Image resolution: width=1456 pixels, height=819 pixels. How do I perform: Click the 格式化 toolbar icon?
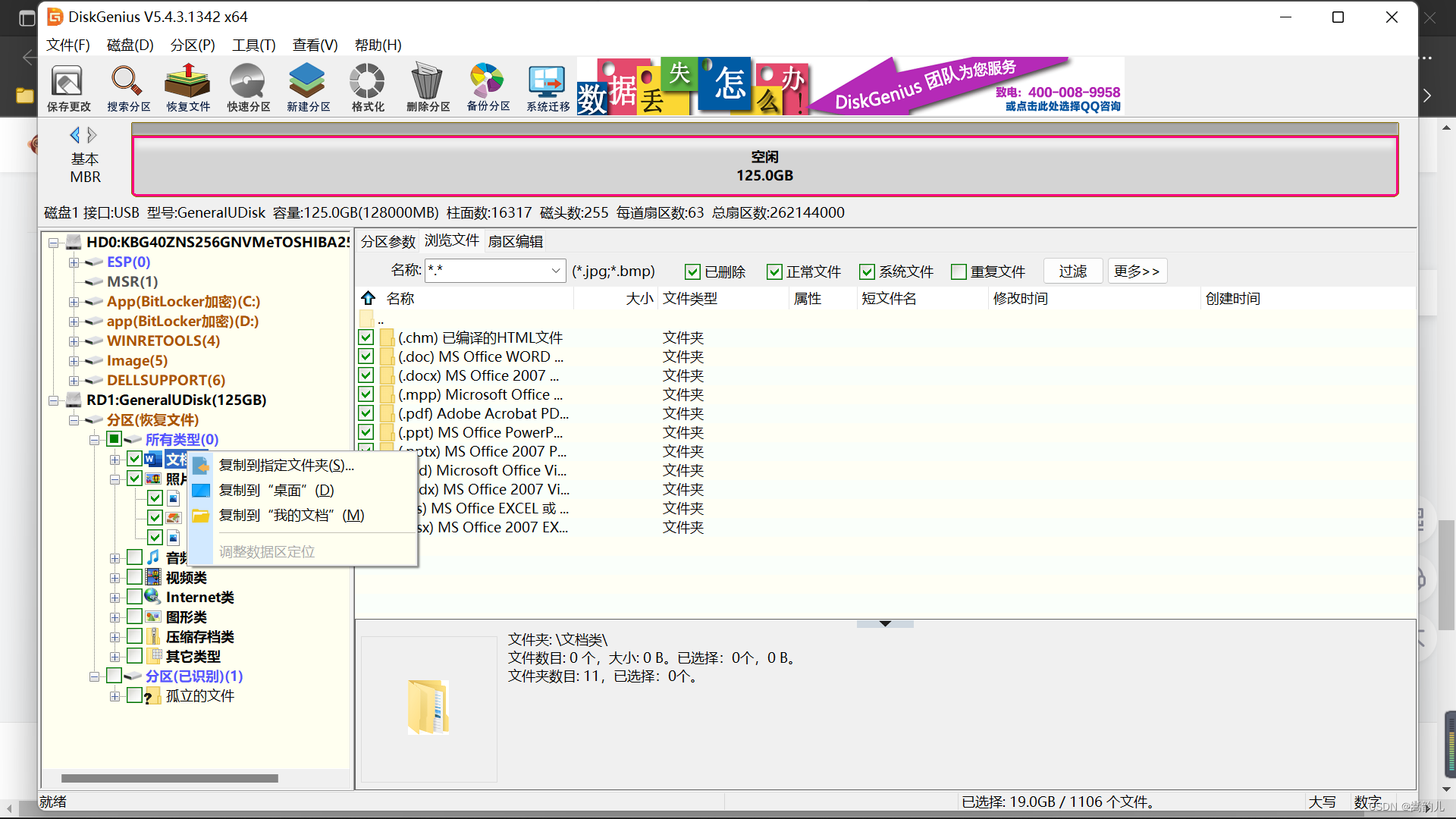click(x=366, y=86)
